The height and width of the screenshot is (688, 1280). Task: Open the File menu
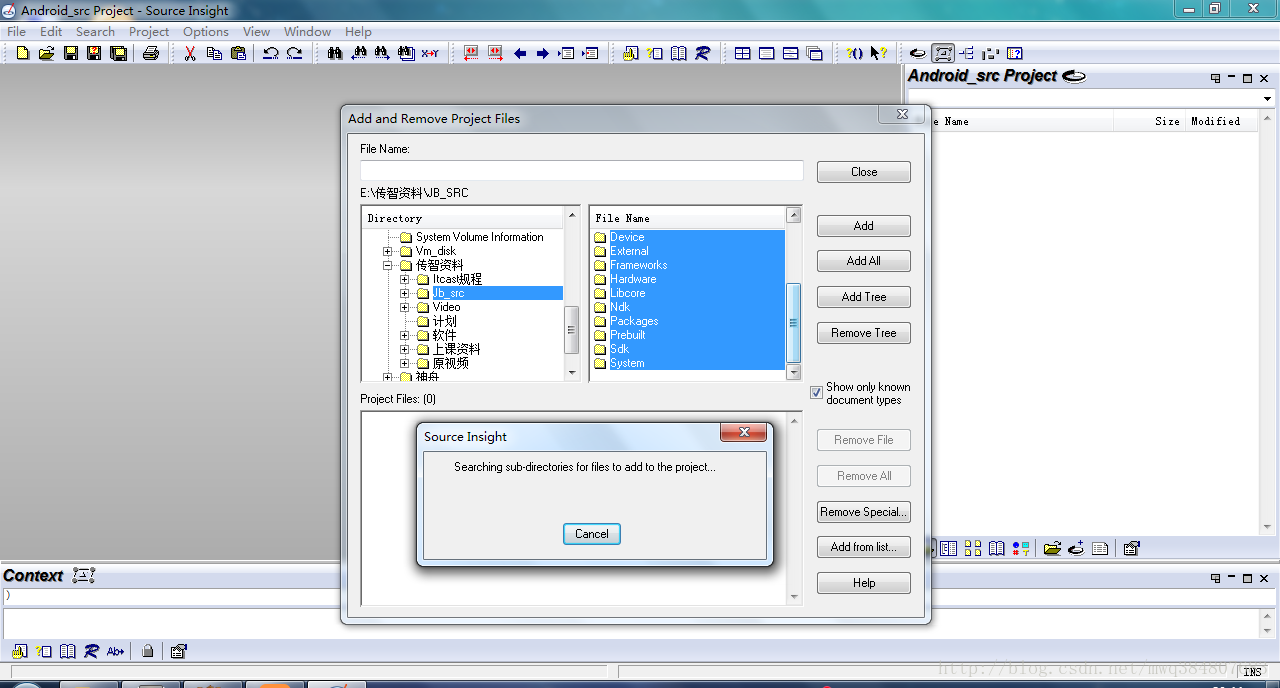pos(17,31)
